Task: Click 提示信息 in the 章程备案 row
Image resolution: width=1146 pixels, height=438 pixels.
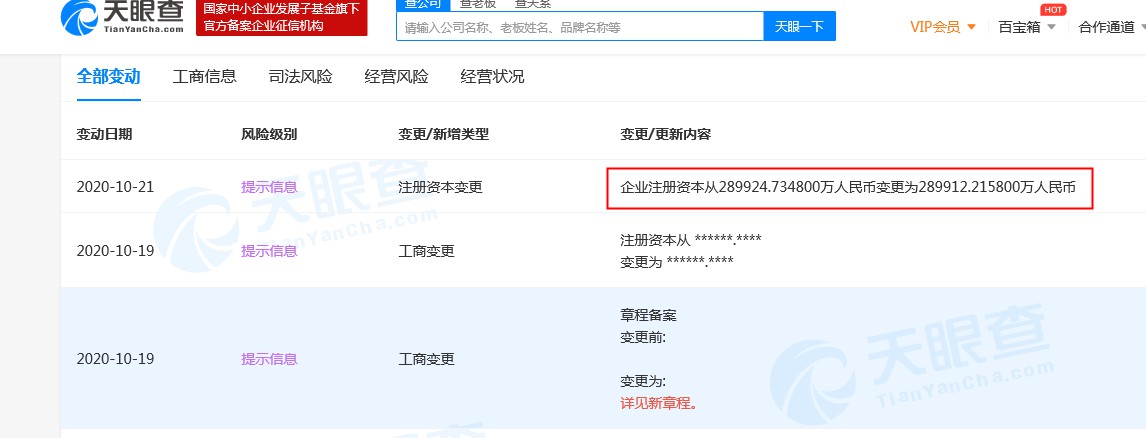Action: pos(269,359)
